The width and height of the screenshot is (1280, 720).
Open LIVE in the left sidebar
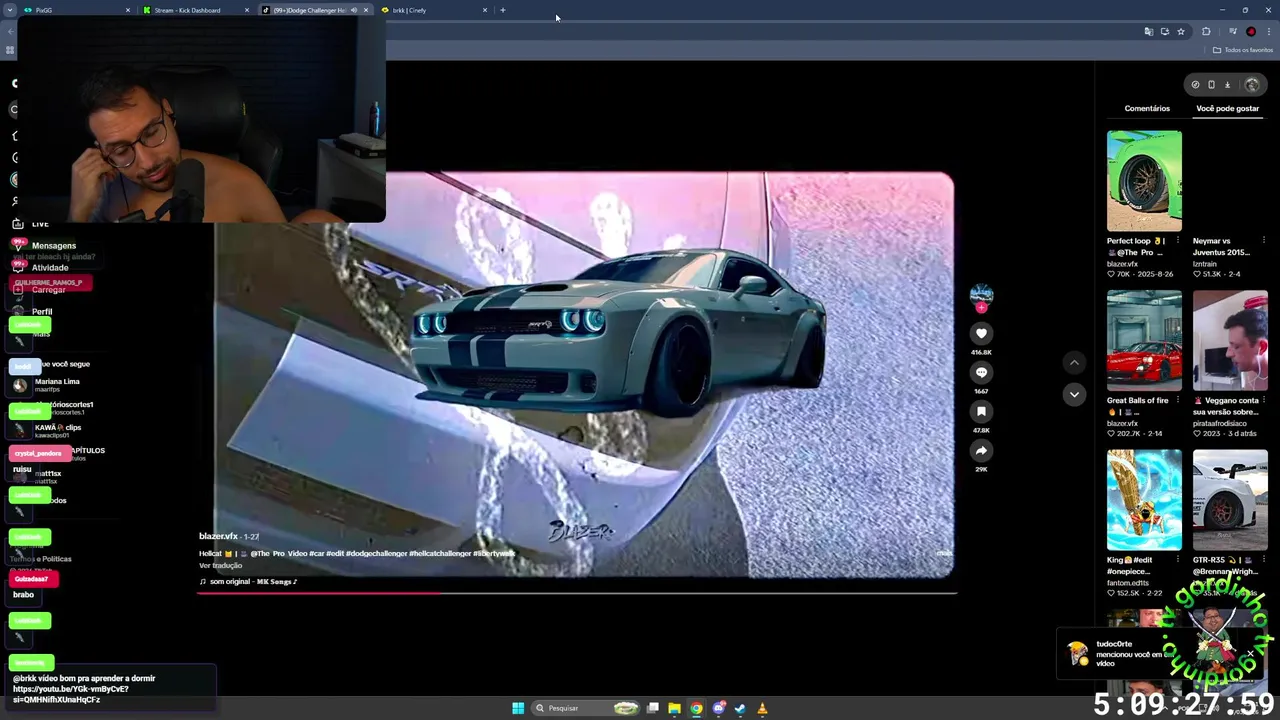tap(40, 224)
